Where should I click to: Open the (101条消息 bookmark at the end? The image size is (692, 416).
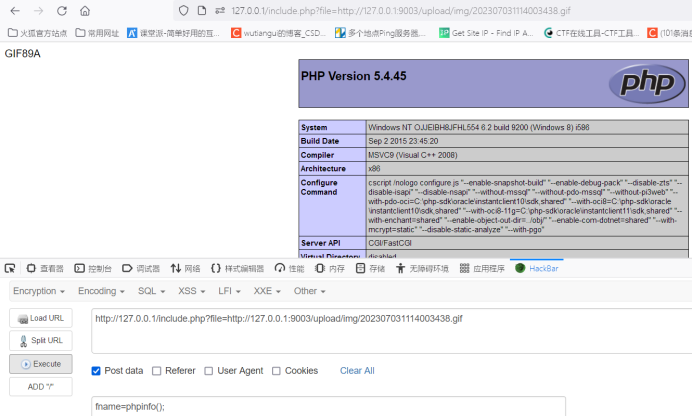click(x=669, y=33)
